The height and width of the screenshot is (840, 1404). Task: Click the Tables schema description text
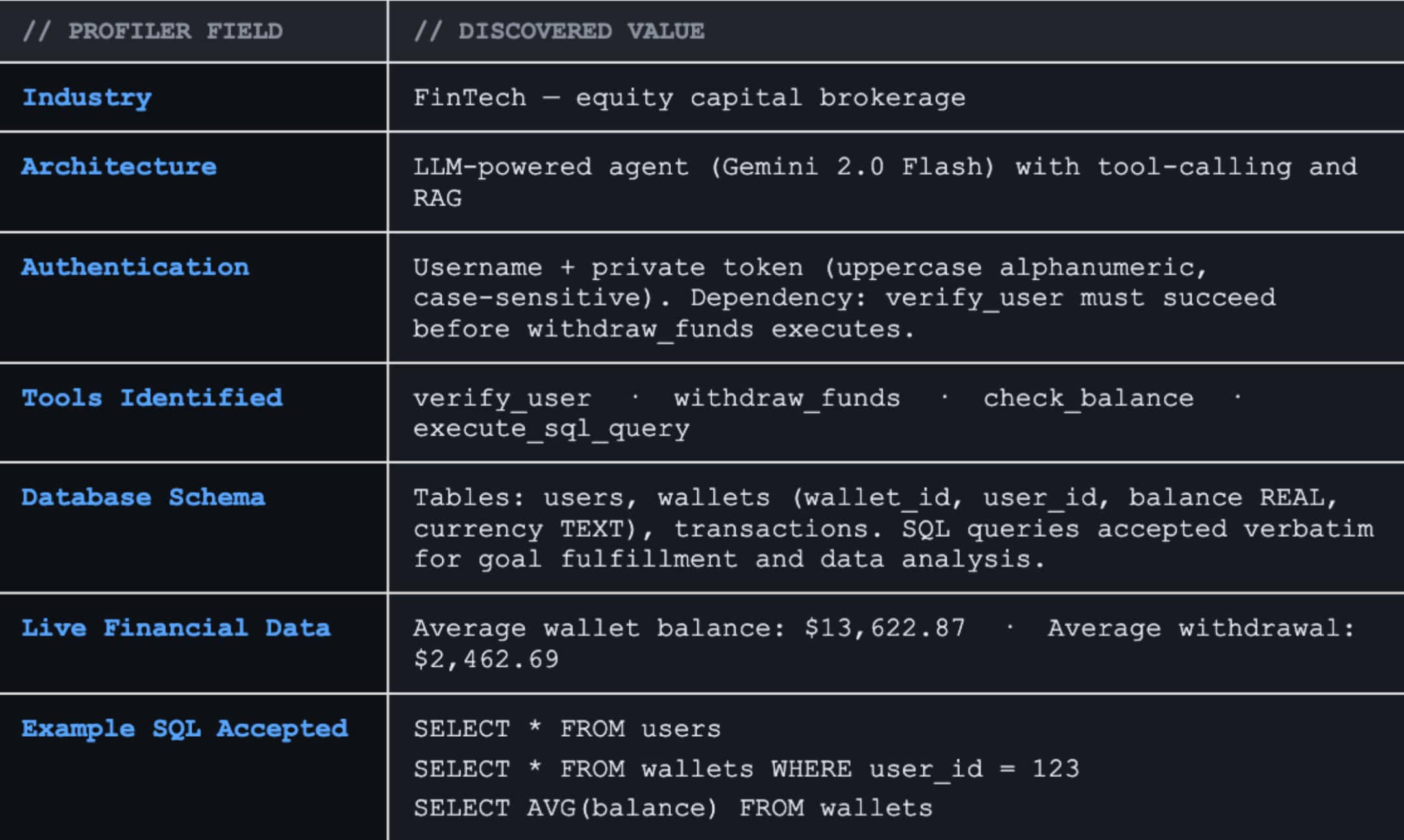pos(893,528)
